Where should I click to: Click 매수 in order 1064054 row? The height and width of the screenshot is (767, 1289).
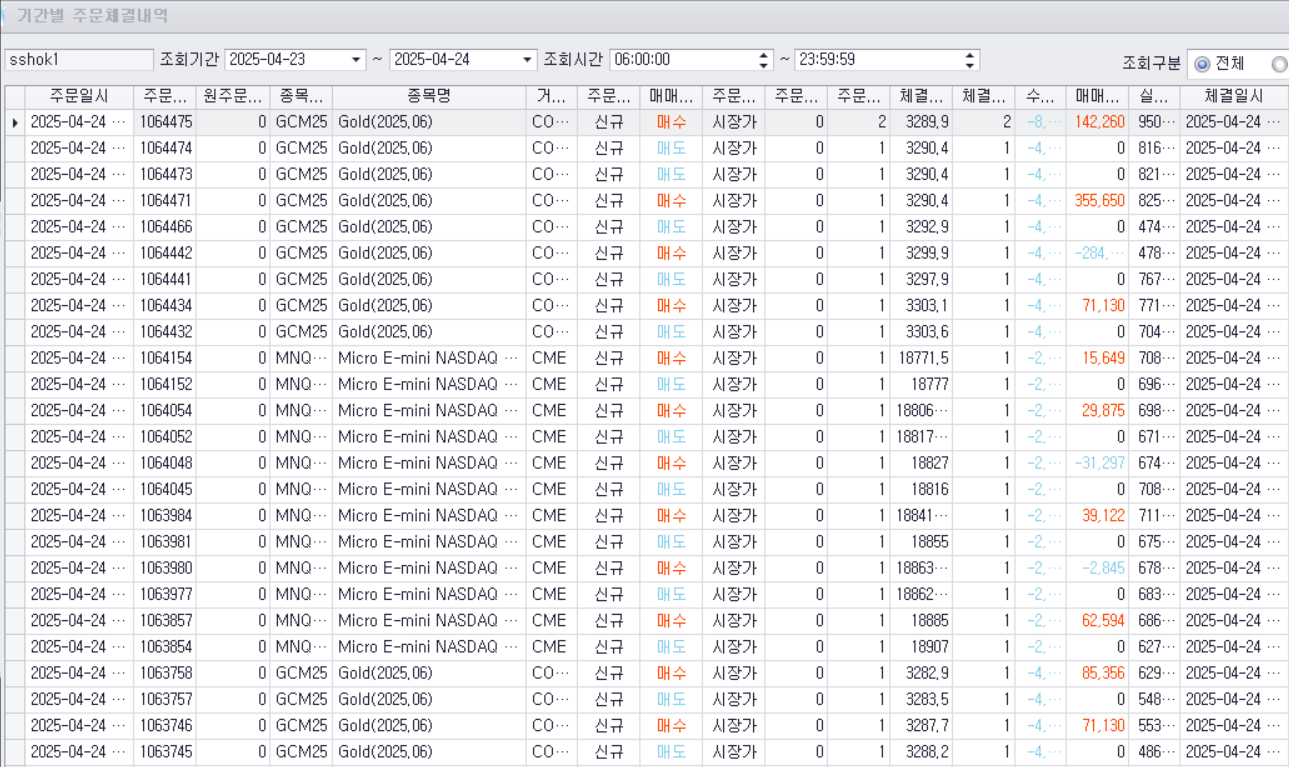click(671, 410)
